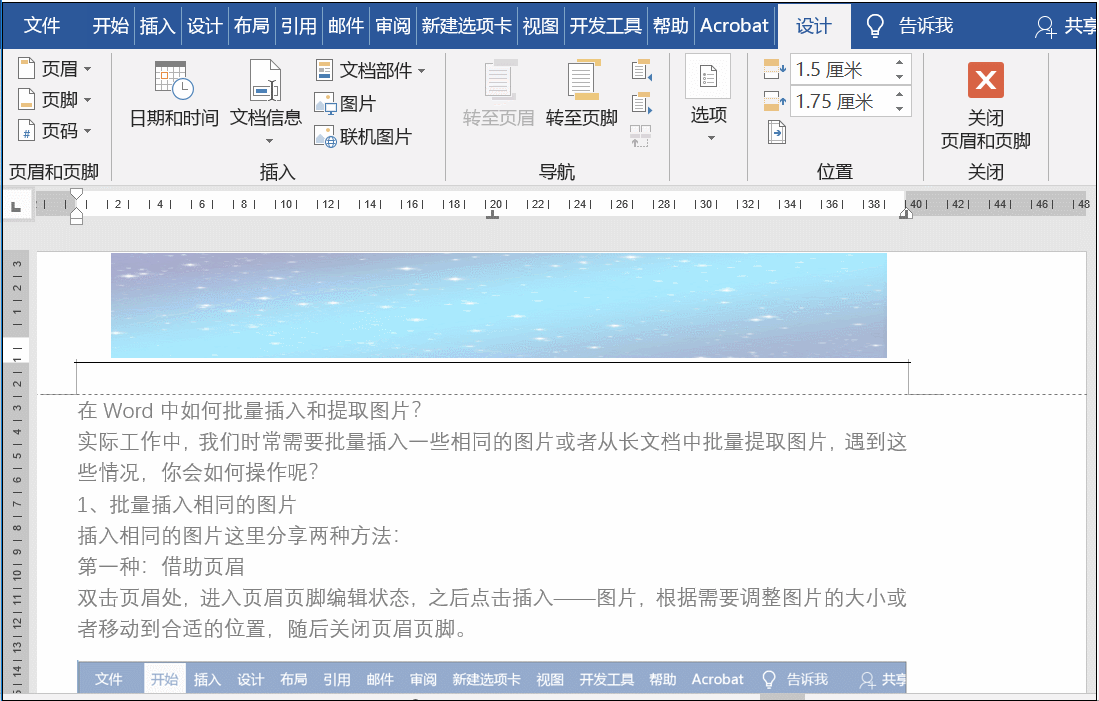The height and width of the screenshot is (701, 1099).
Task: Open the 页眉 header dropdown
Action: click(x=54, y=69)
